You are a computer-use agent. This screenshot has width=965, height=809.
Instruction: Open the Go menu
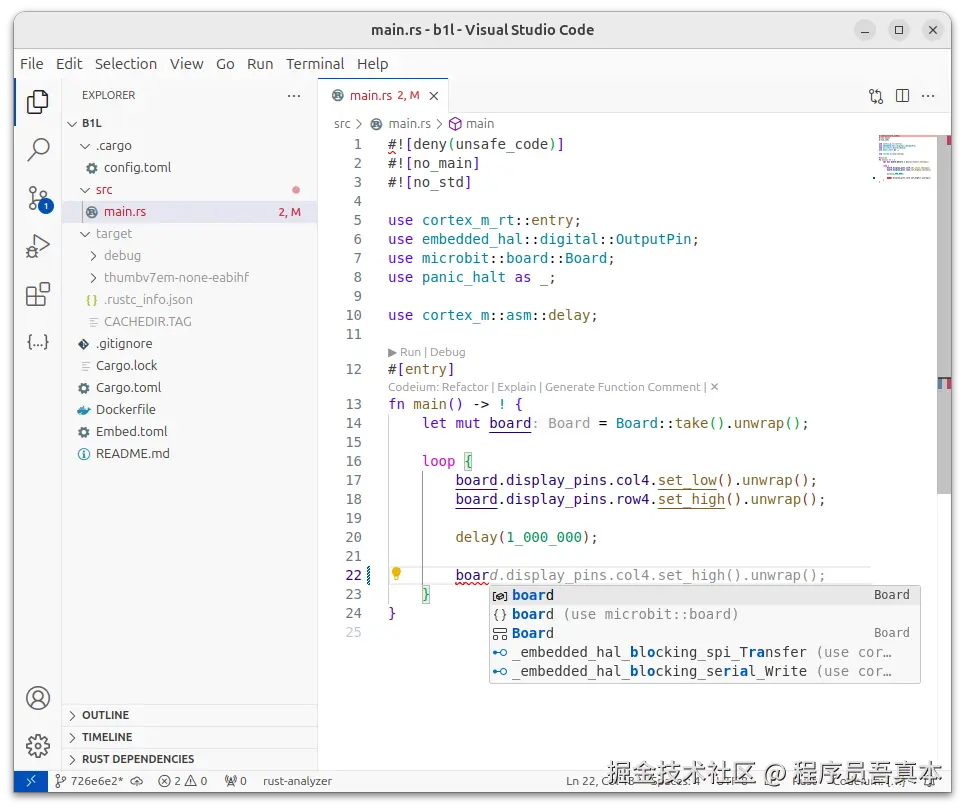click(225, 64)
